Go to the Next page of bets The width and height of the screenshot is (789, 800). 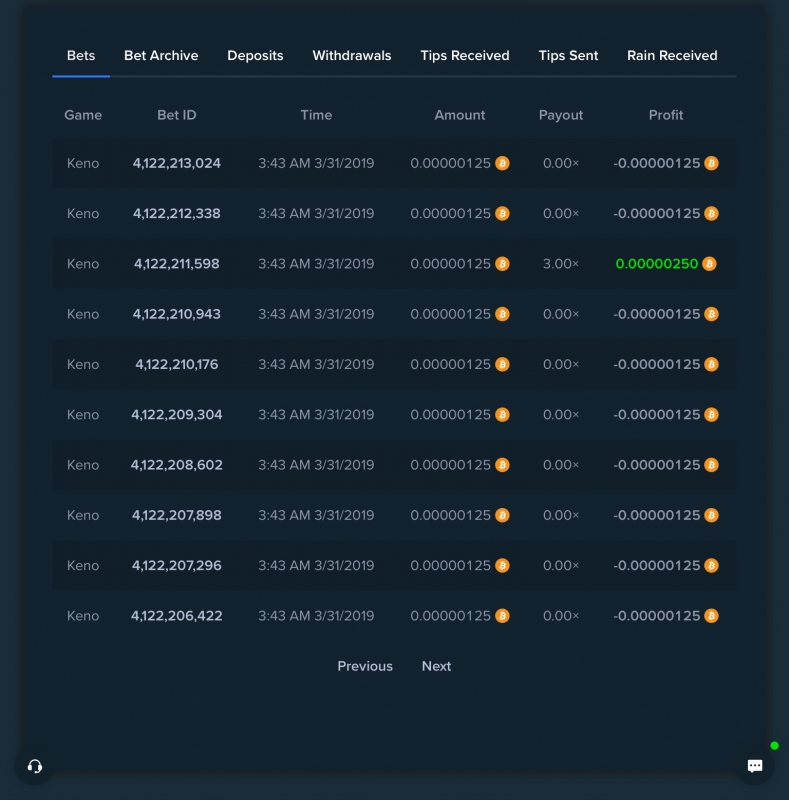coord(436,666)
